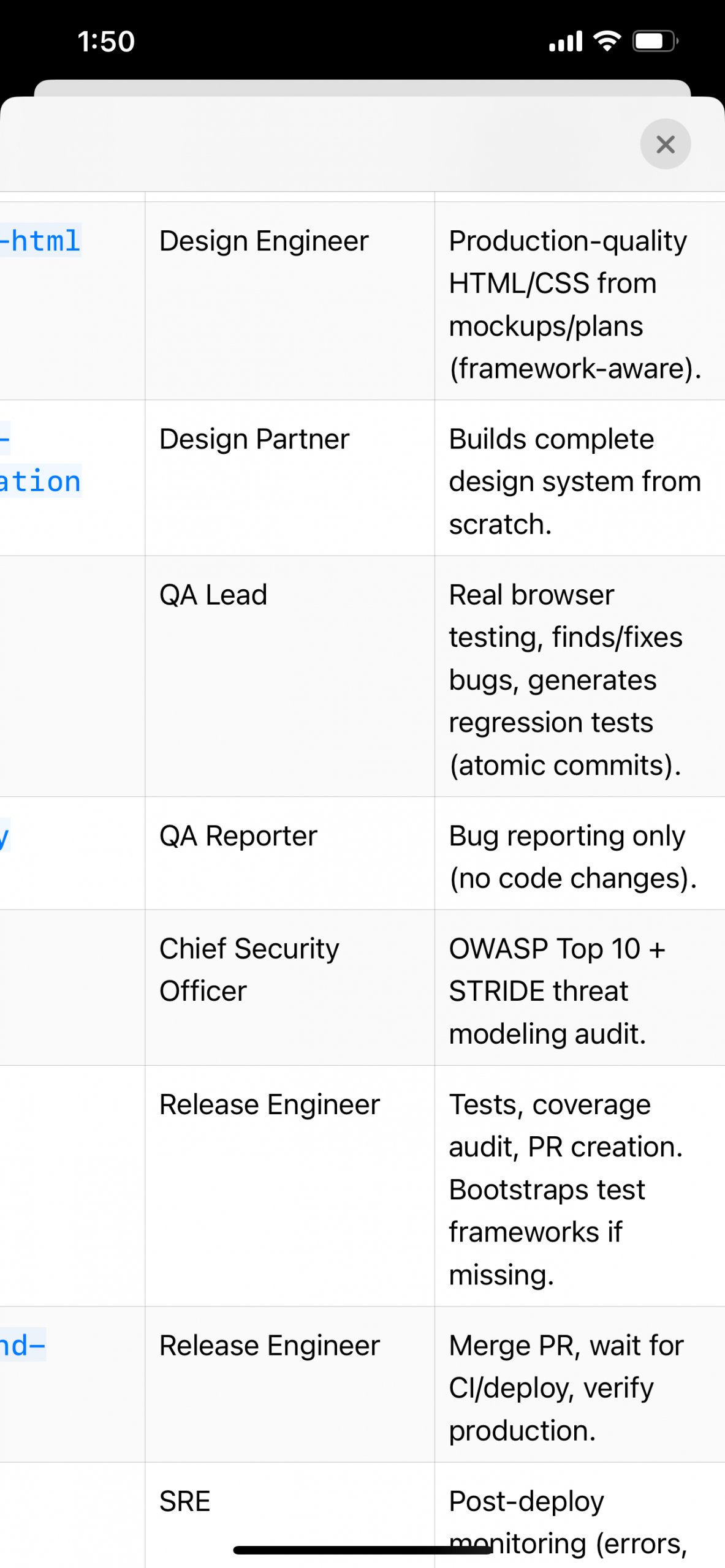This screenshot has width=725, height=1568.
Task: Tap the 'Real browser testing' description
Action: (566, 680)
